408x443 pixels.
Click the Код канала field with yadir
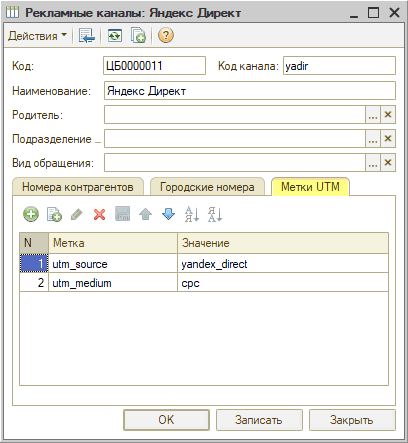pyautogui.click(x=339, y=66)
